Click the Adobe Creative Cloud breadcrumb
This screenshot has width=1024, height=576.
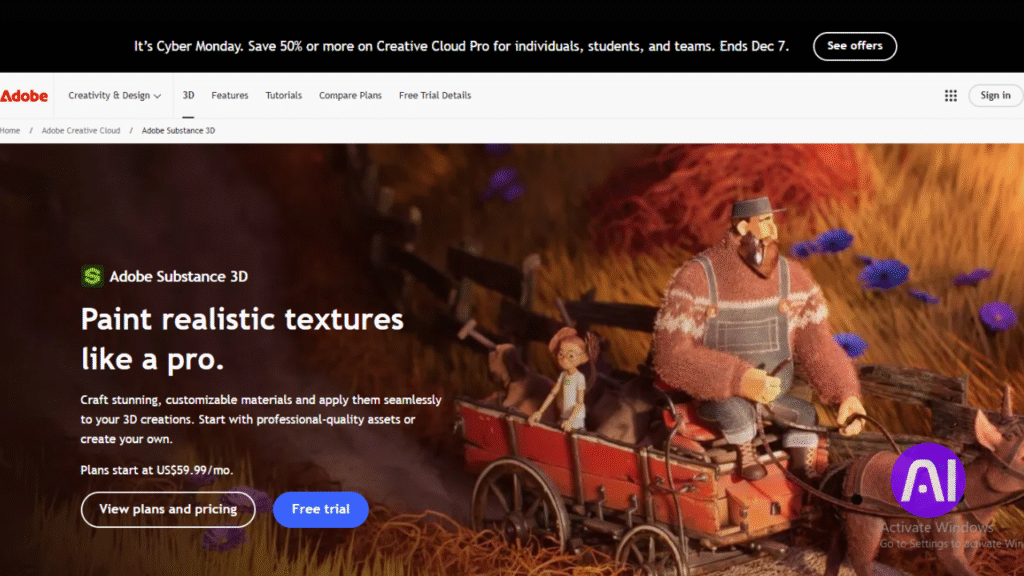[80, 130]
